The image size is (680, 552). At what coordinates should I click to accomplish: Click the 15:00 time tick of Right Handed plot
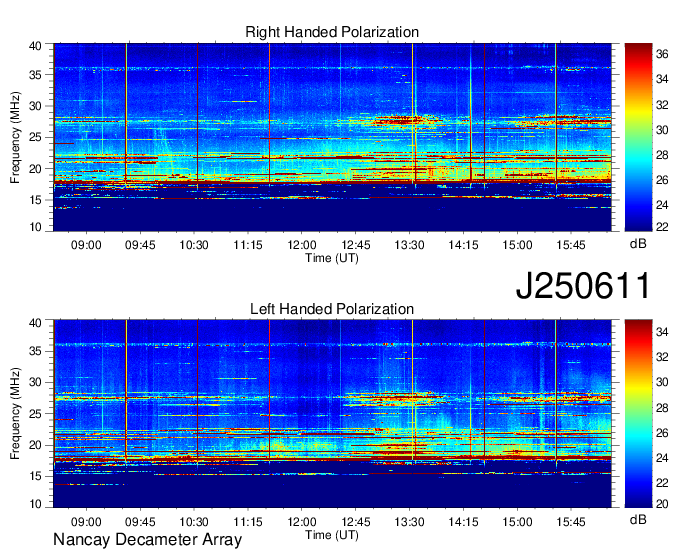click(x=517, y=245)
